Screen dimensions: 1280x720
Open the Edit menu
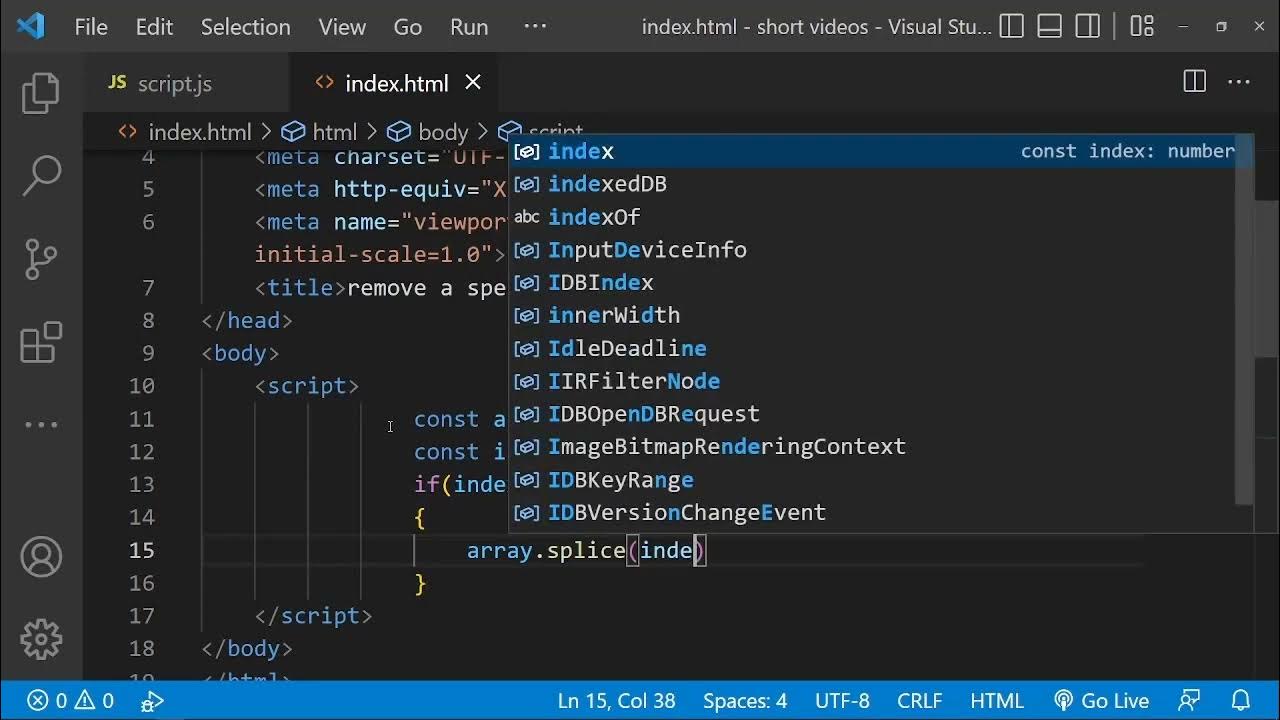pos(154,27)
